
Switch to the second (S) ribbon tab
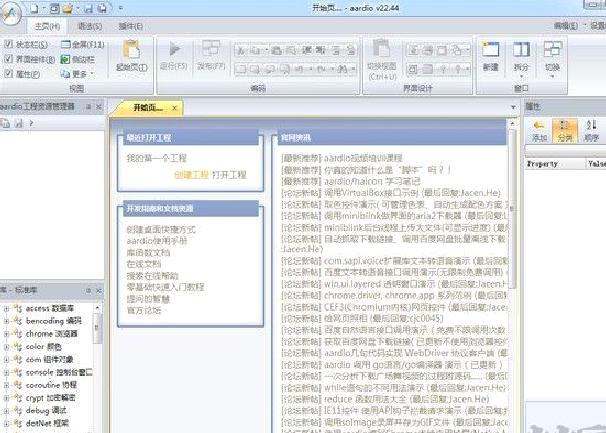coord(90,26)
